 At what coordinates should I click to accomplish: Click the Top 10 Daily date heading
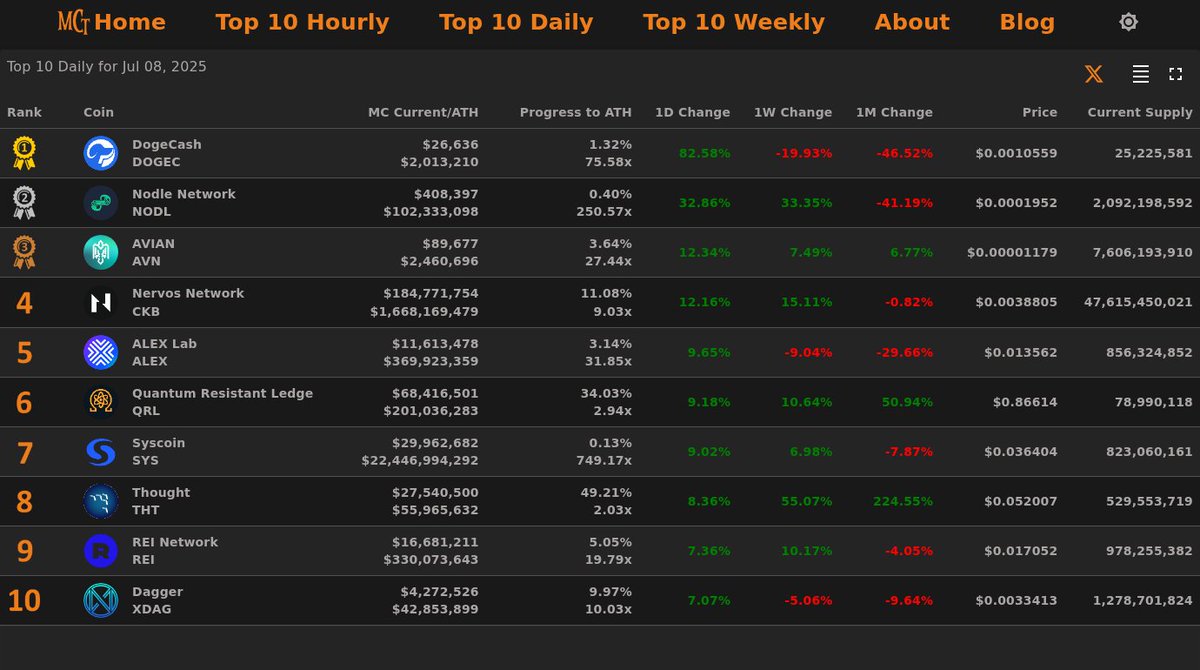107,67
